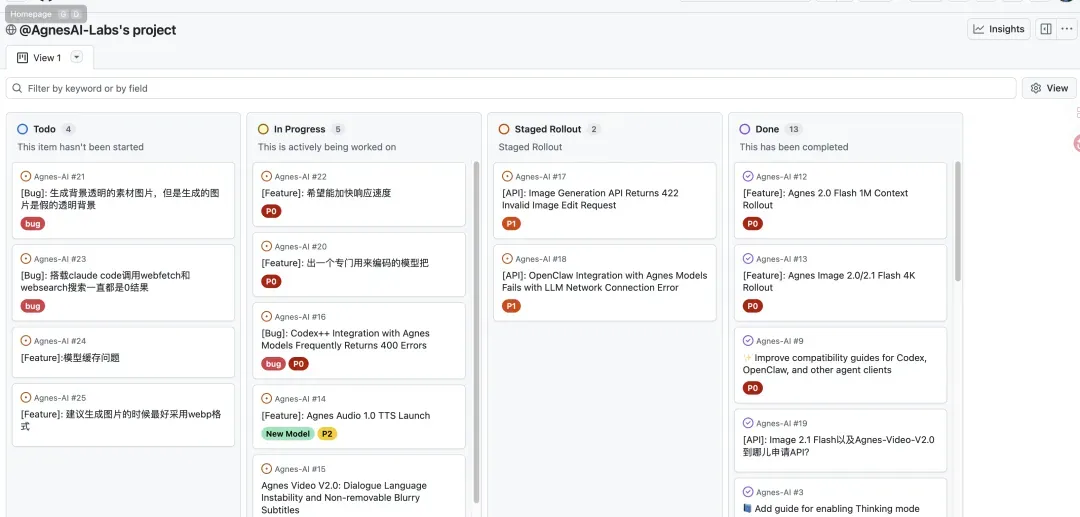Click the In Progress column scrollbar
This screenshot has width=1080, height=517.
coord(475,334)
